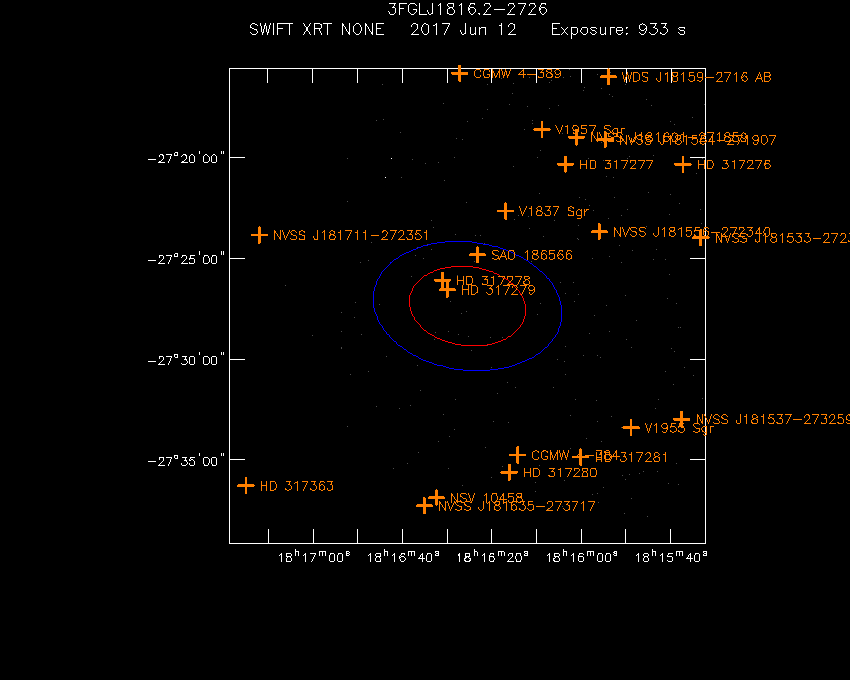This screenshot has height=680, width=850.
Task: Click the V1837 Sgr label
Action: point(553,211)
